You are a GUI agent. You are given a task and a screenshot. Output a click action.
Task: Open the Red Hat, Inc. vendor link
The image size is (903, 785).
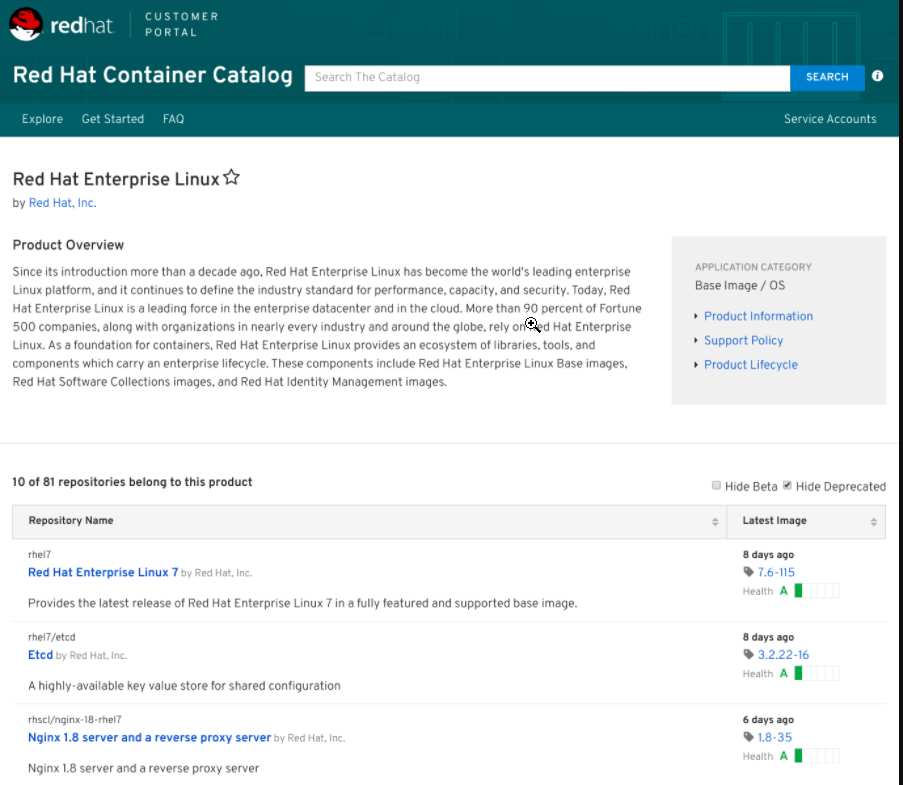(62, 203)
